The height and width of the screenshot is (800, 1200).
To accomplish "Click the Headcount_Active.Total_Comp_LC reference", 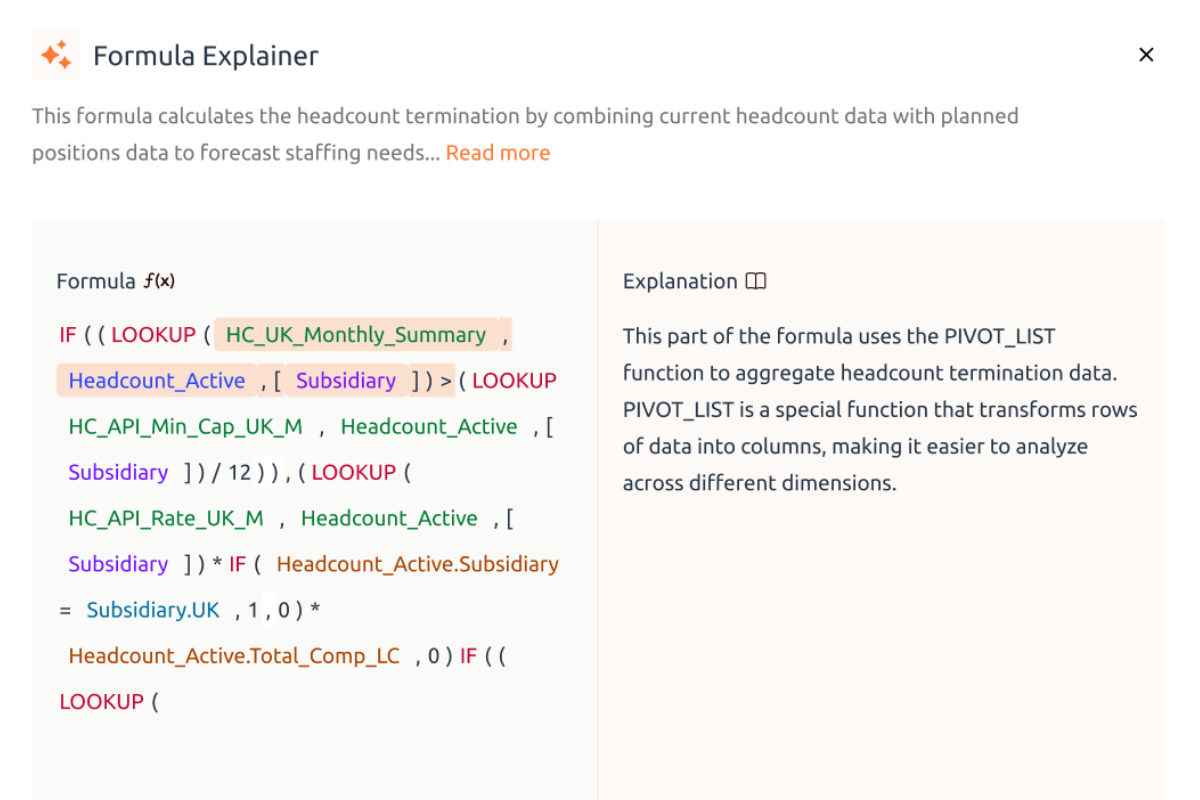I will (231, 655).
